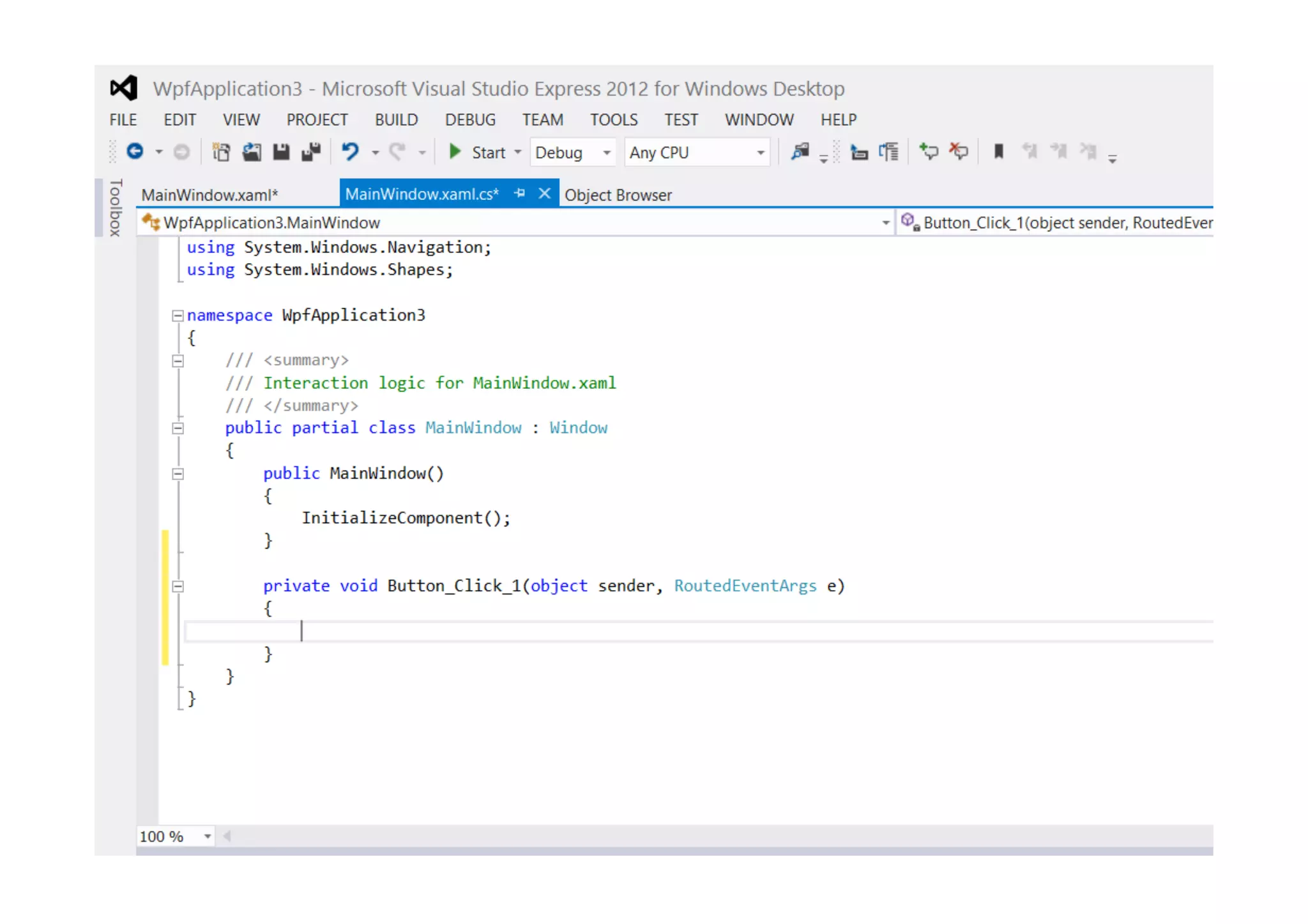Toggle a bookmark with the bookmark icon
The image size is (1308, 924).
(x=999, y=152)
